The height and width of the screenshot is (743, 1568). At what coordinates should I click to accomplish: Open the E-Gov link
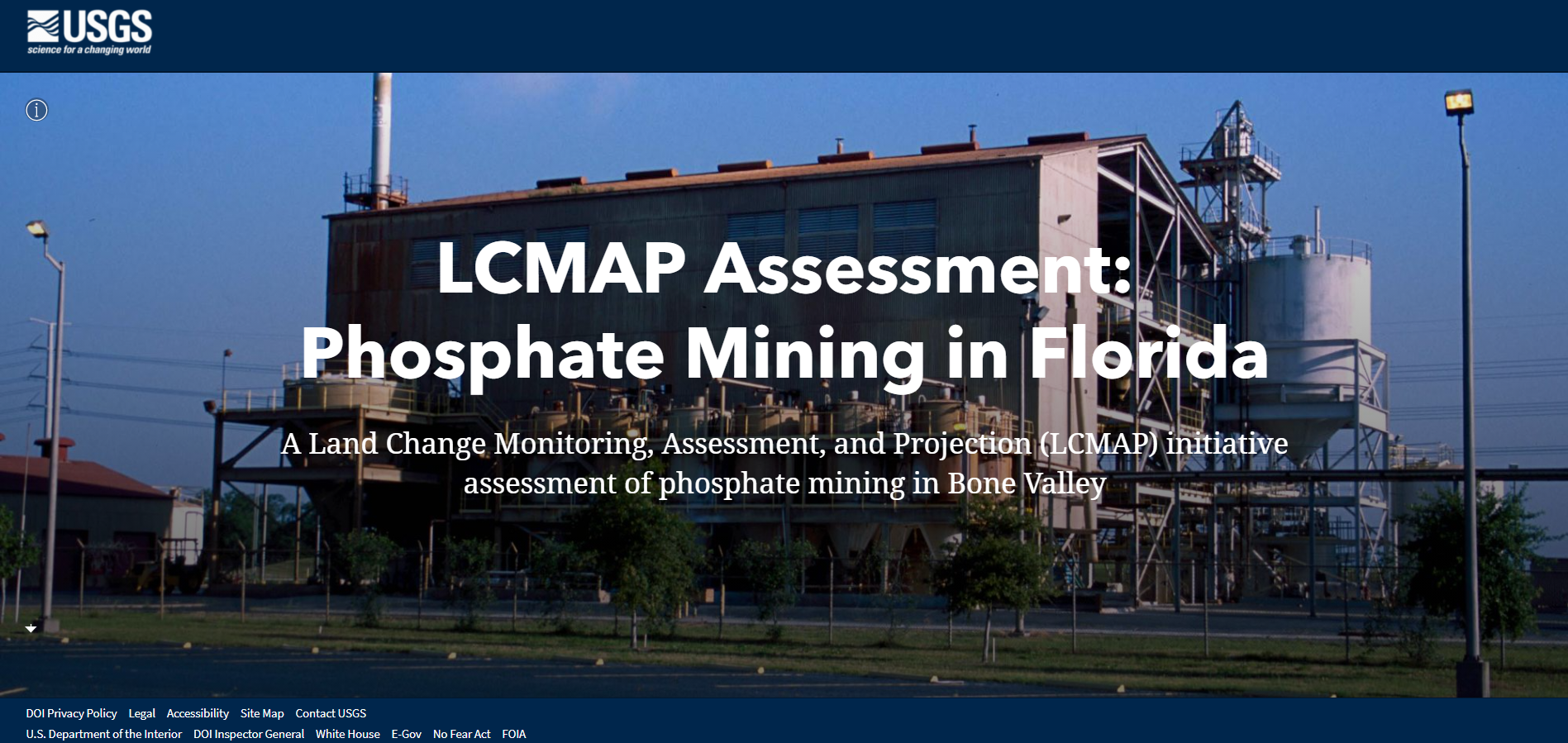[x=407, y=734]
